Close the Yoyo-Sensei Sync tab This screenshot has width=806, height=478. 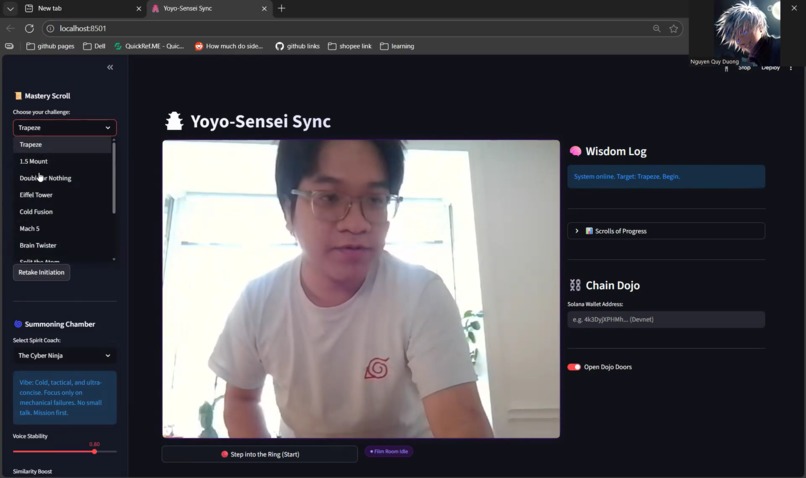click(264, 9)
